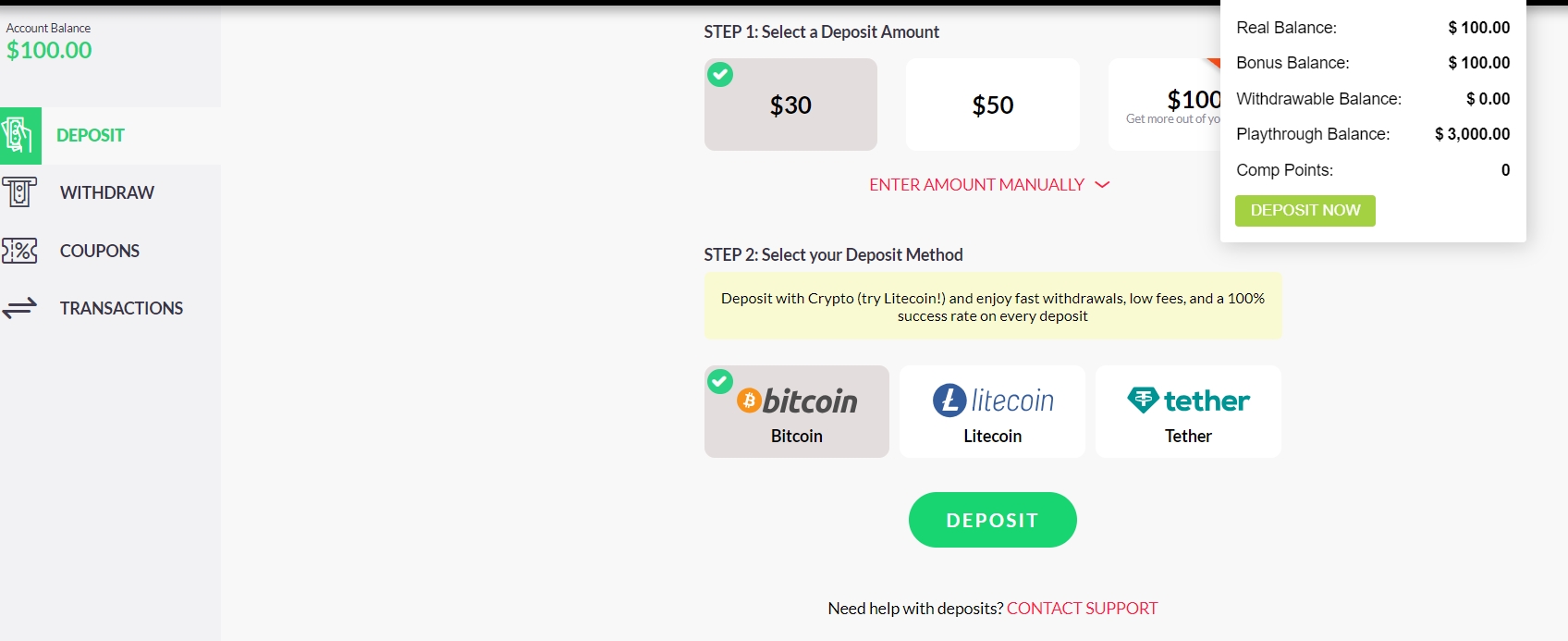The height and width of the screenshot is (641, 1568).
Task: Select the $50 deposit amount
Action: [992, 105]
